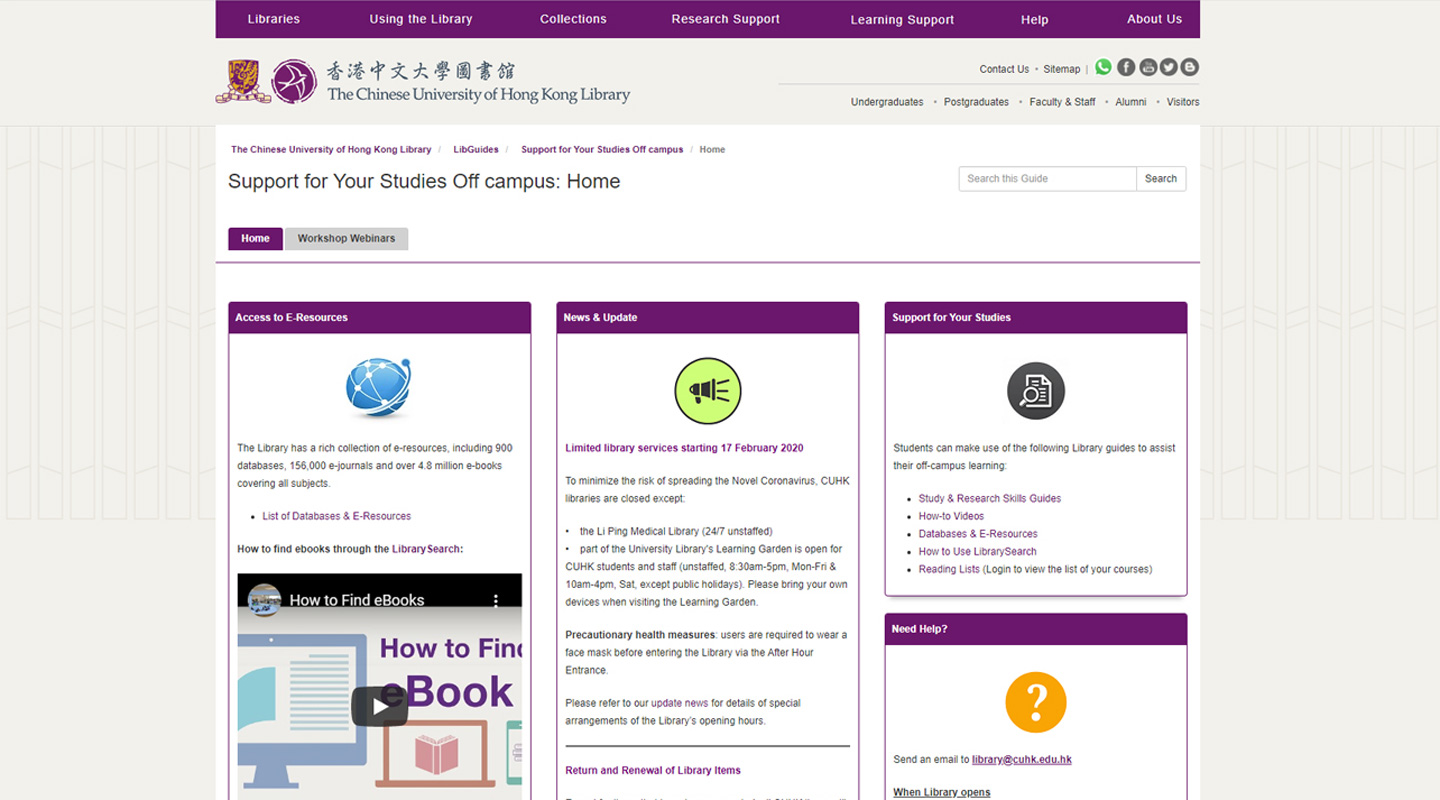Click the library name logo text in header
Viewport: 1440px width, 800px height.
(478, 82)
